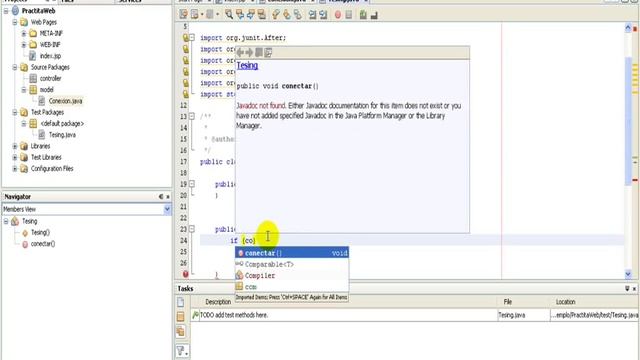Click the Find Selection magnifier toolbar icon
Image resolution: width=640 pixels, height=360 pixels.
(x=229, y=15)
